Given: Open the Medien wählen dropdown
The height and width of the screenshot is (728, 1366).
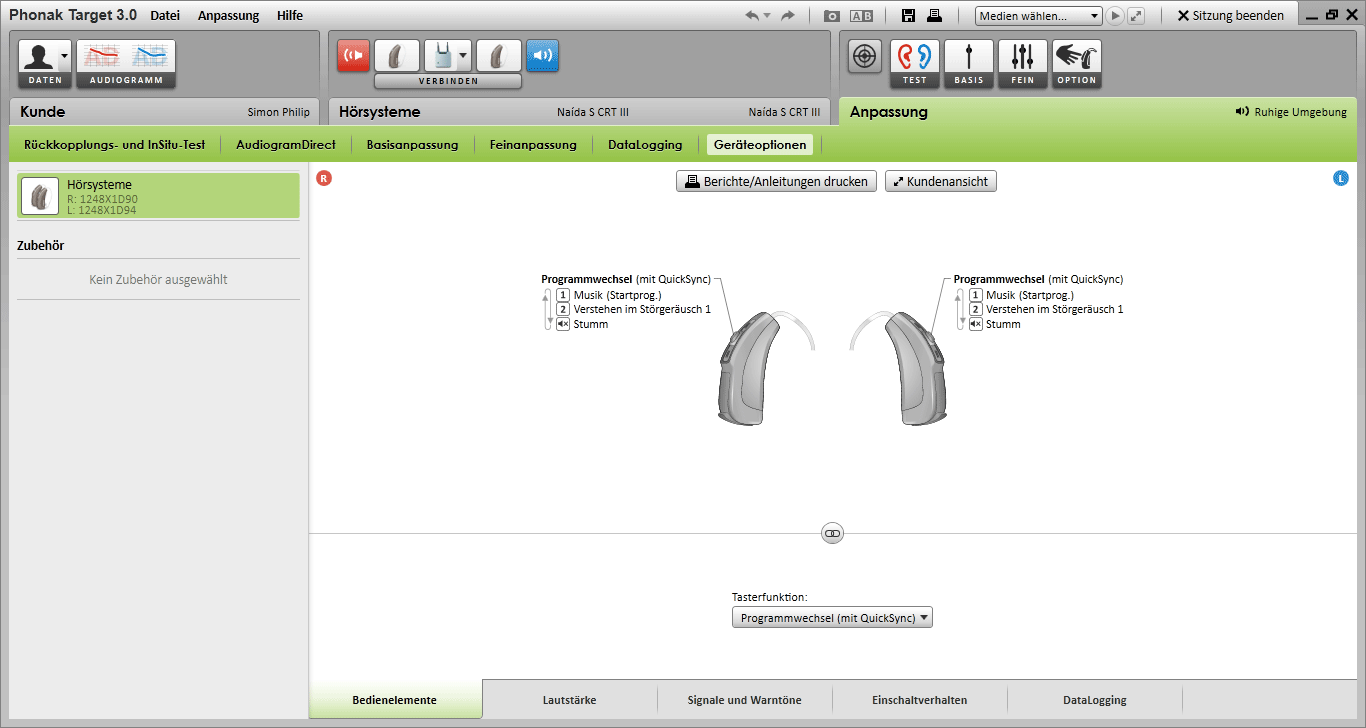Looking at the screenshot, I should coord(1038,16).
